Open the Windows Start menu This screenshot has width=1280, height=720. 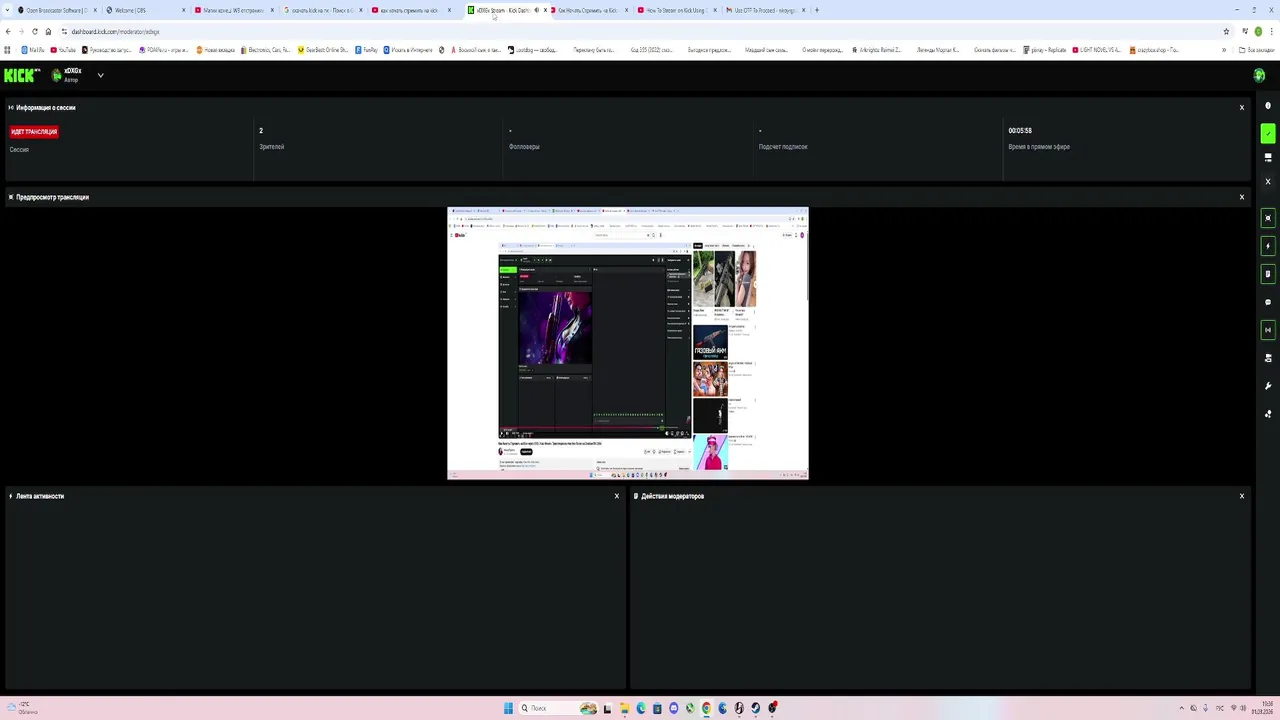tap(508, 708)
